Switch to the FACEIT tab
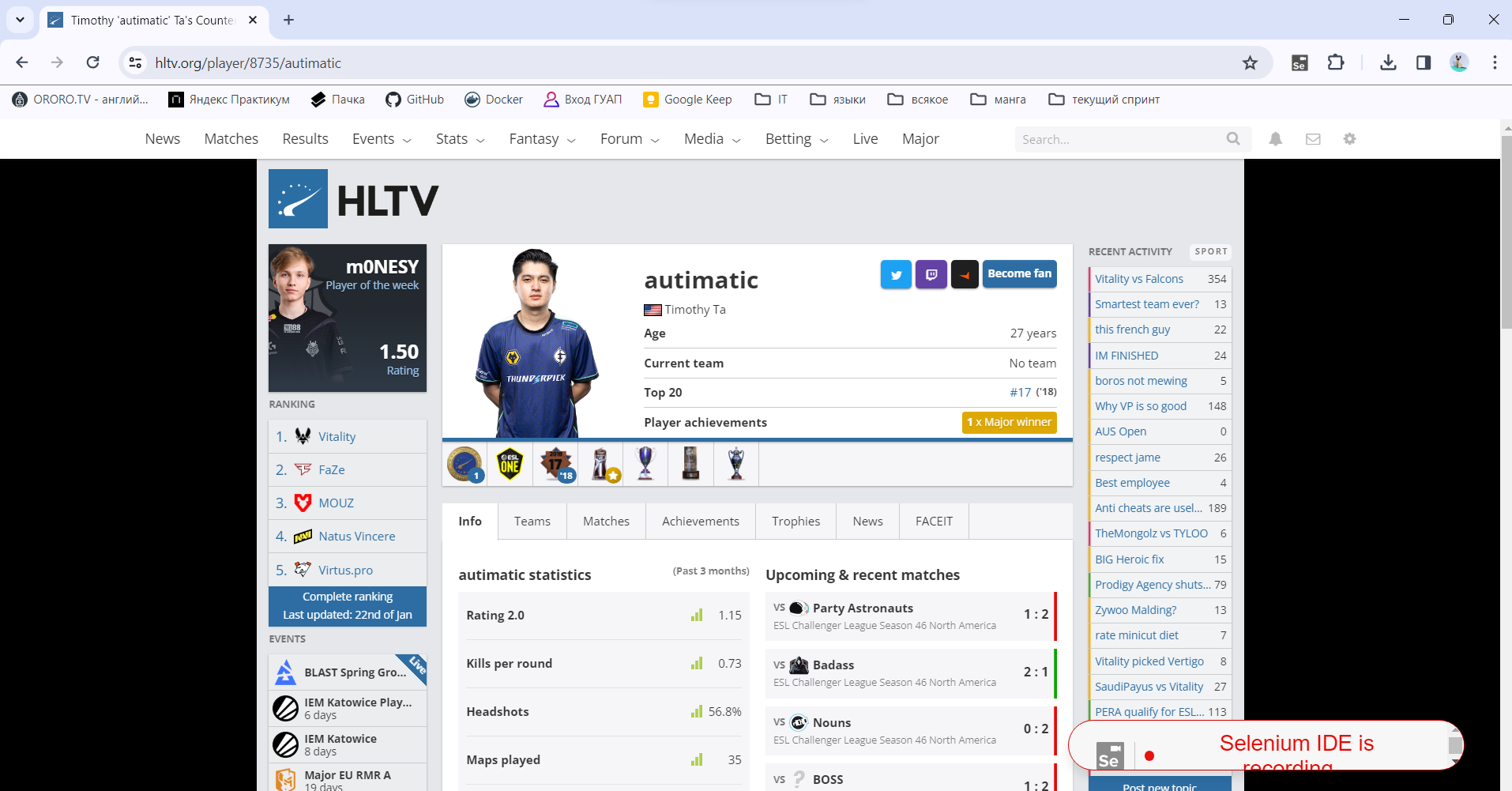Viewport: 1512px width, 791px height. [x=934, y=522]
